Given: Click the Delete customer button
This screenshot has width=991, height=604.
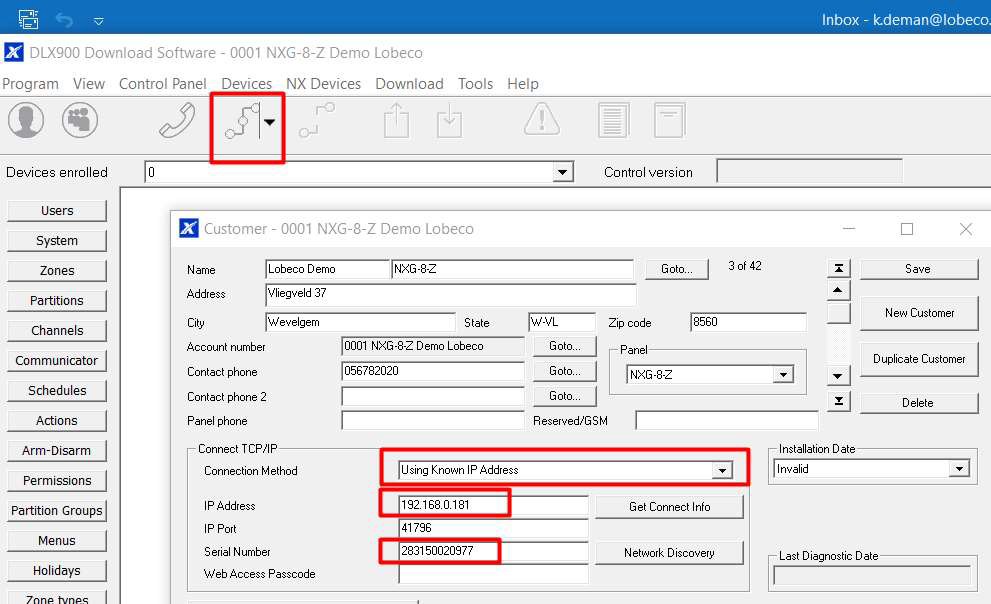Looking at the screenshot, I should point(918,403).
